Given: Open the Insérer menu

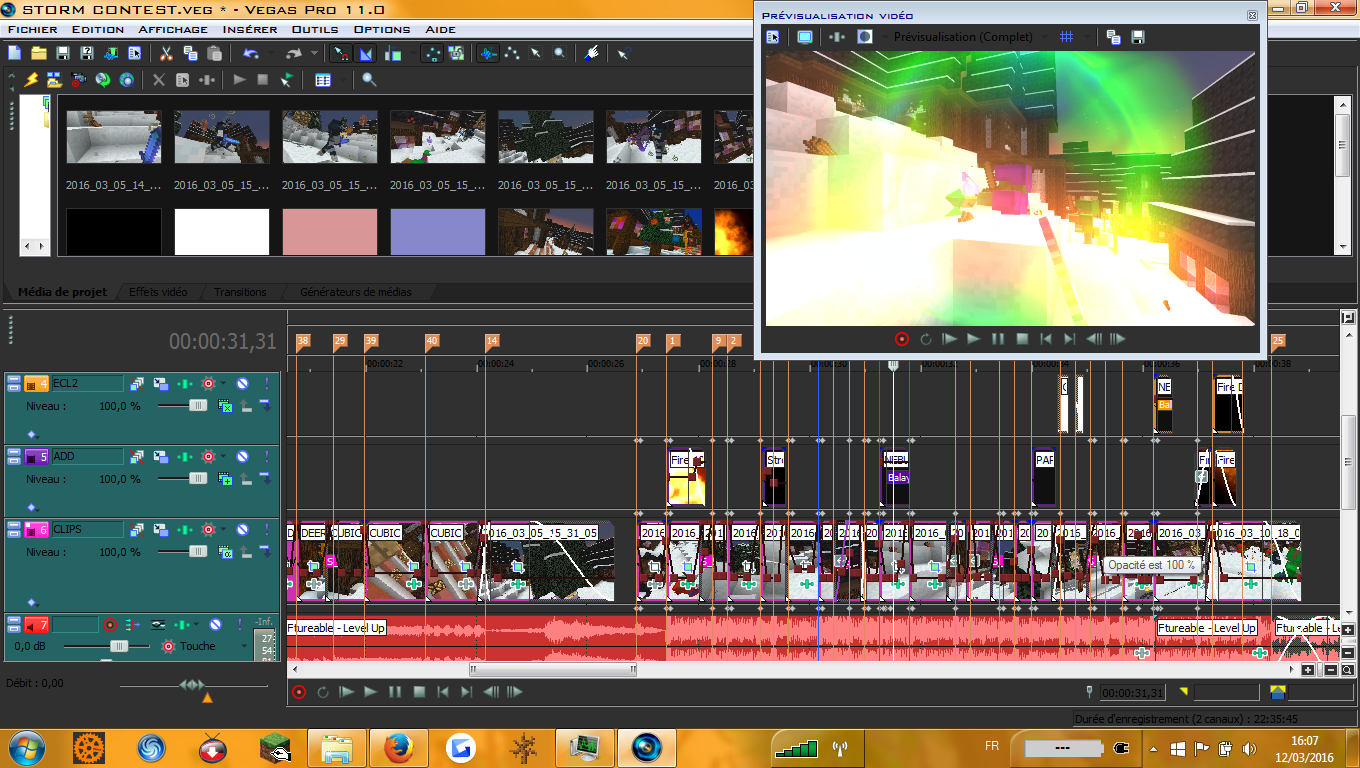Looking at the screenshot, I should coord(250,29).
